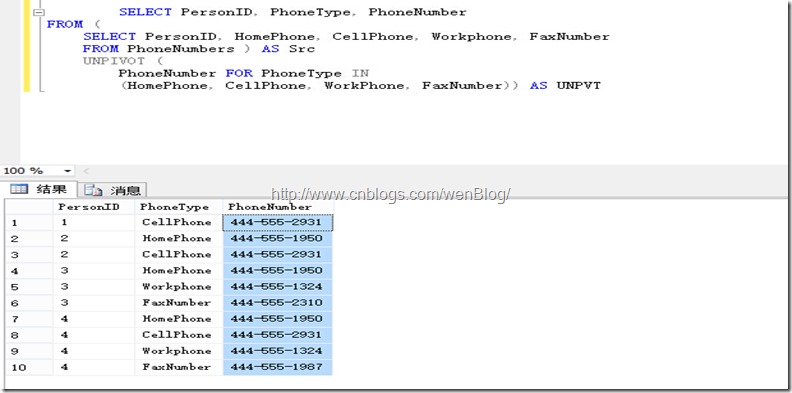This screenshot has height=393, width=792.
Task: Collapse the SELECT query outline block
Action: tap(39, 12)
